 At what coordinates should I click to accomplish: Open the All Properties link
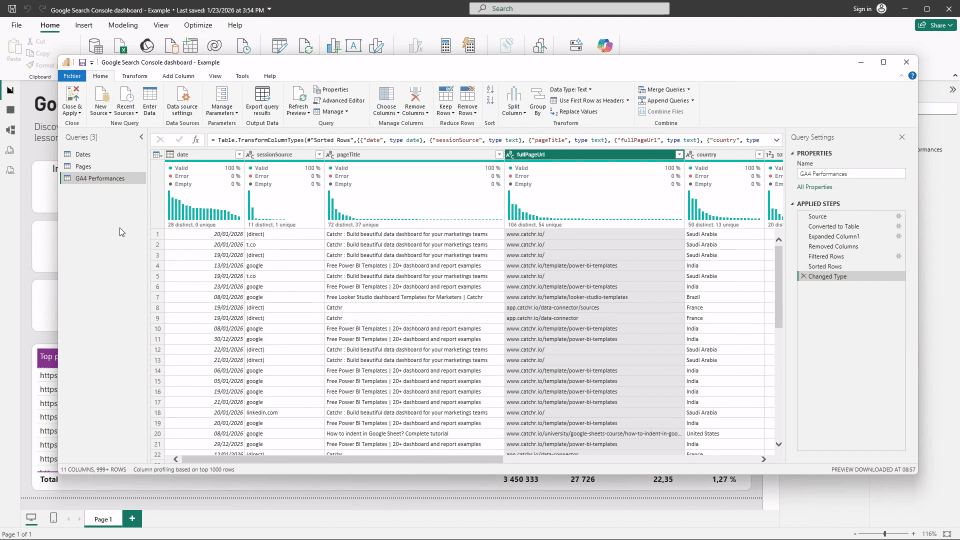click(x=814, y=187)
